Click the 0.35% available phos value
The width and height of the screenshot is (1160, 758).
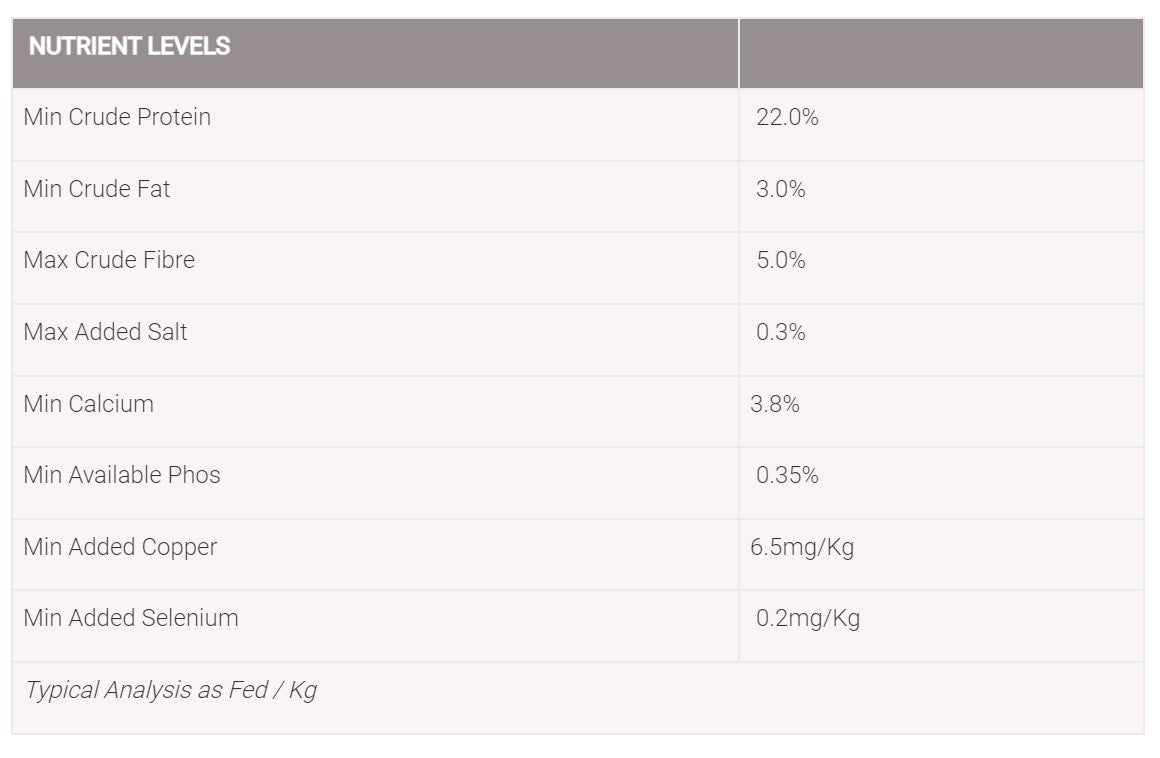click(787, 475)
